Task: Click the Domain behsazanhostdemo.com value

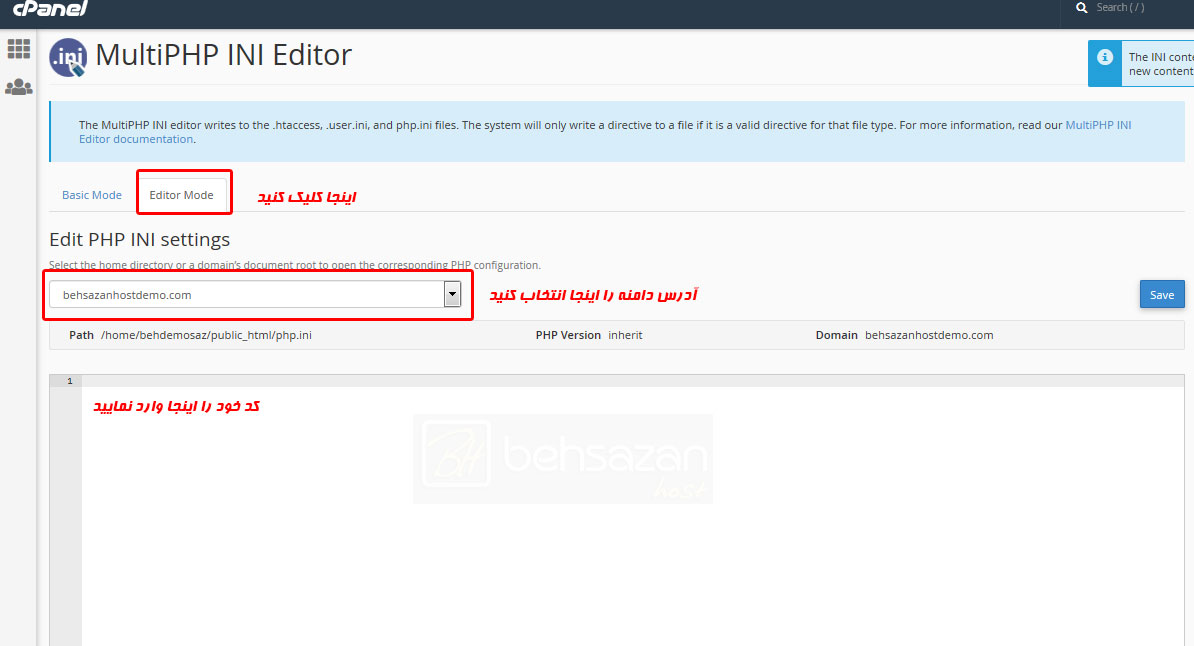Action: click(x=929, y=335)
